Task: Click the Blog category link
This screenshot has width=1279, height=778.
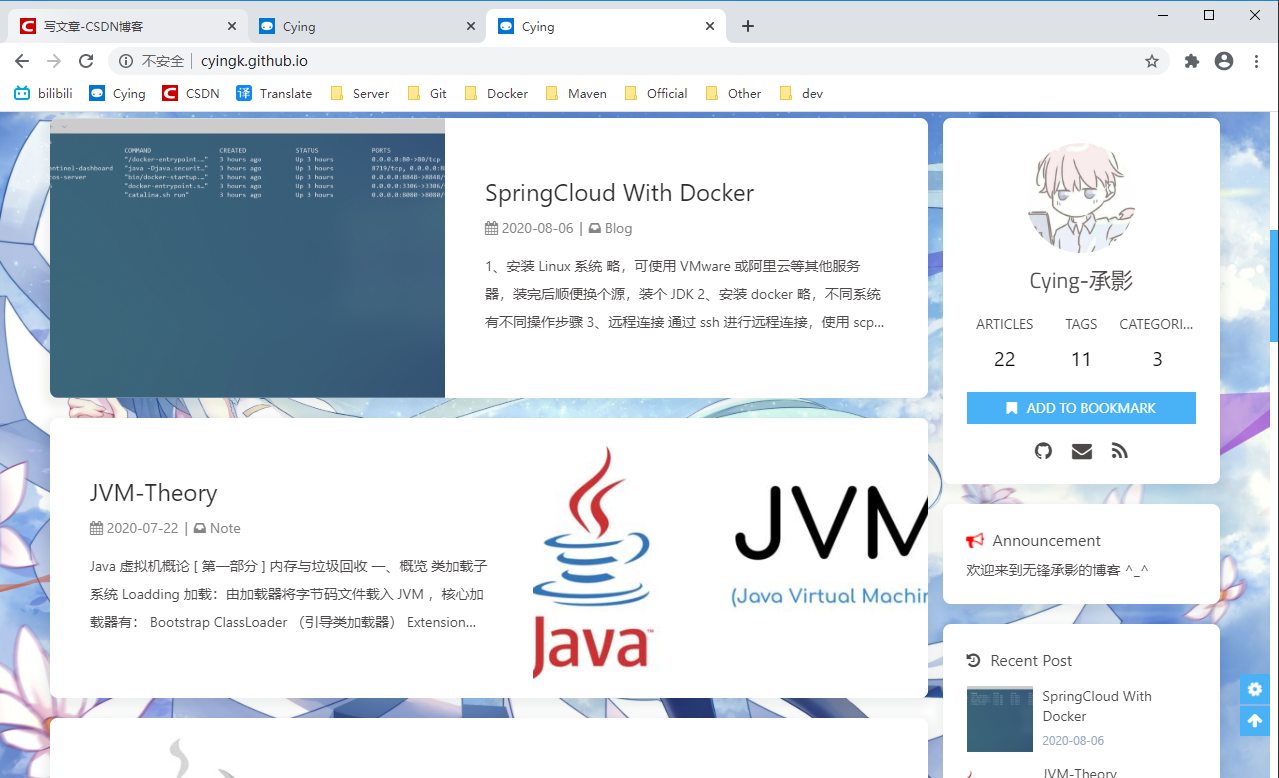Action: (x=618, y=228)
